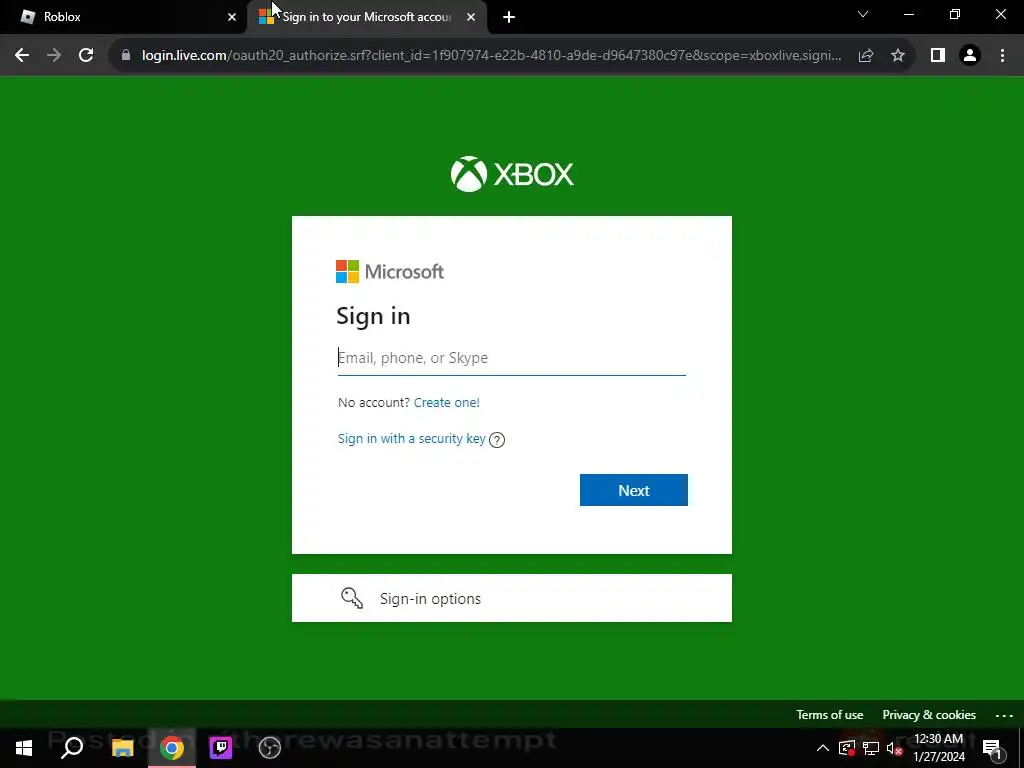
Task: Open Windows taskbar search
Action: (72, 748)
